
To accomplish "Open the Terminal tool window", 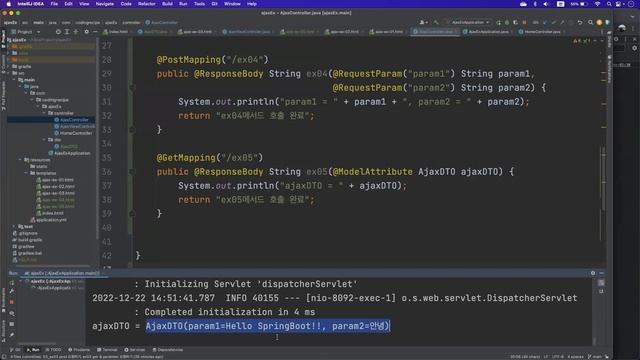I will 107,350.
